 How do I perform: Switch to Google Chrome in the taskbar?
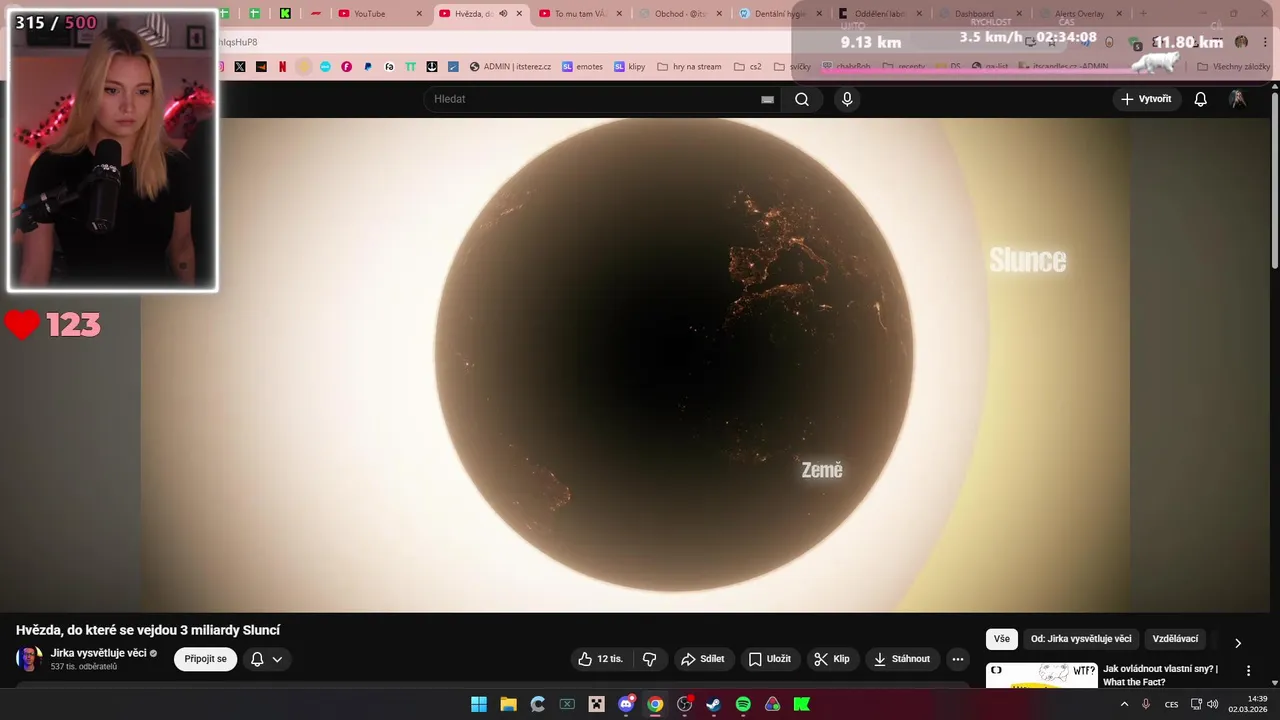click(x=655, y=704)
